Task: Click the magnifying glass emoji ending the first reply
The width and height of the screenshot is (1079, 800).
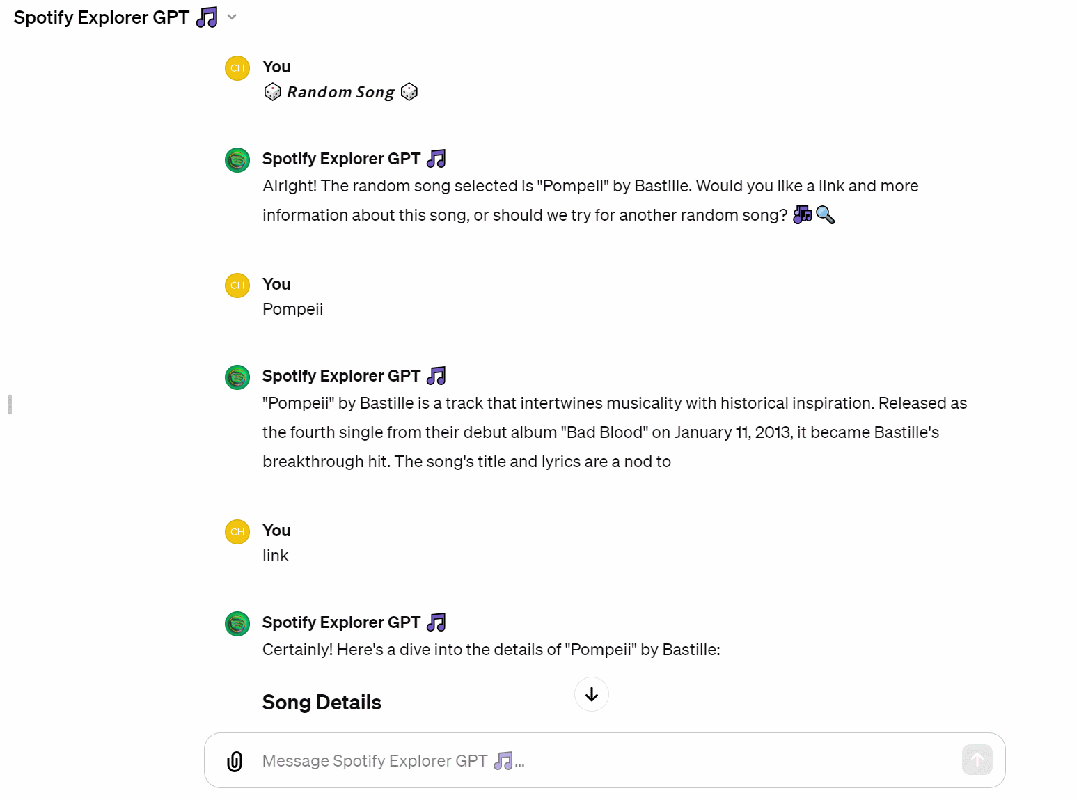Action: point(825,214)
